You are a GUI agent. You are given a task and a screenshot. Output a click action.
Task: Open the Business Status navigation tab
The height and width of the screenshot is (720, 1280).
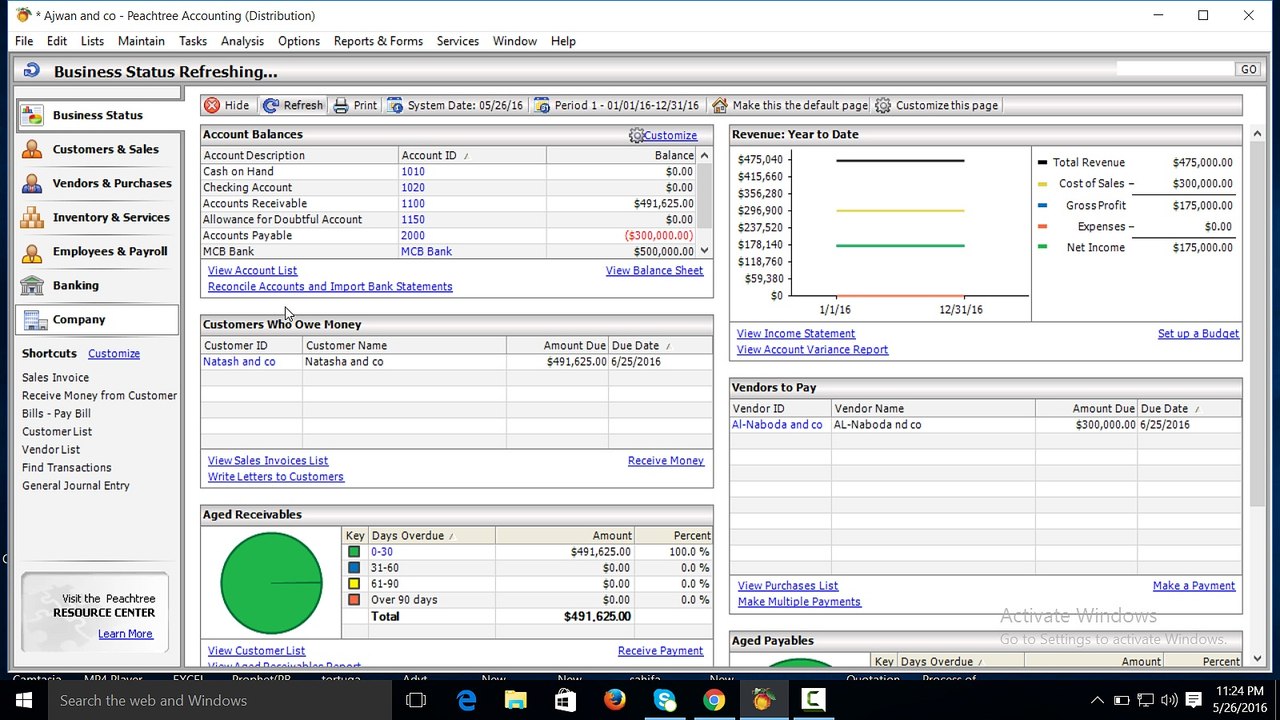[x=98, y=115]
